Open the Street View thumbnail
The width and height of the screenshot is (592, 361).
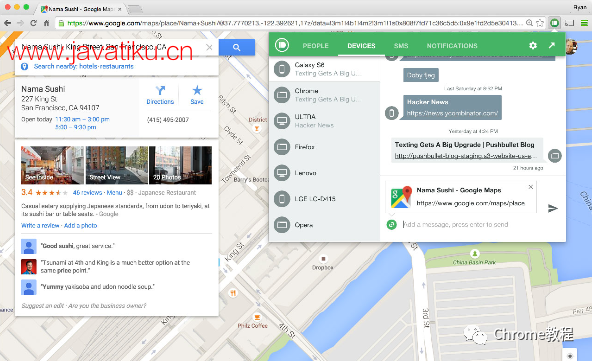pyautogui.click(x=117, y=165)
